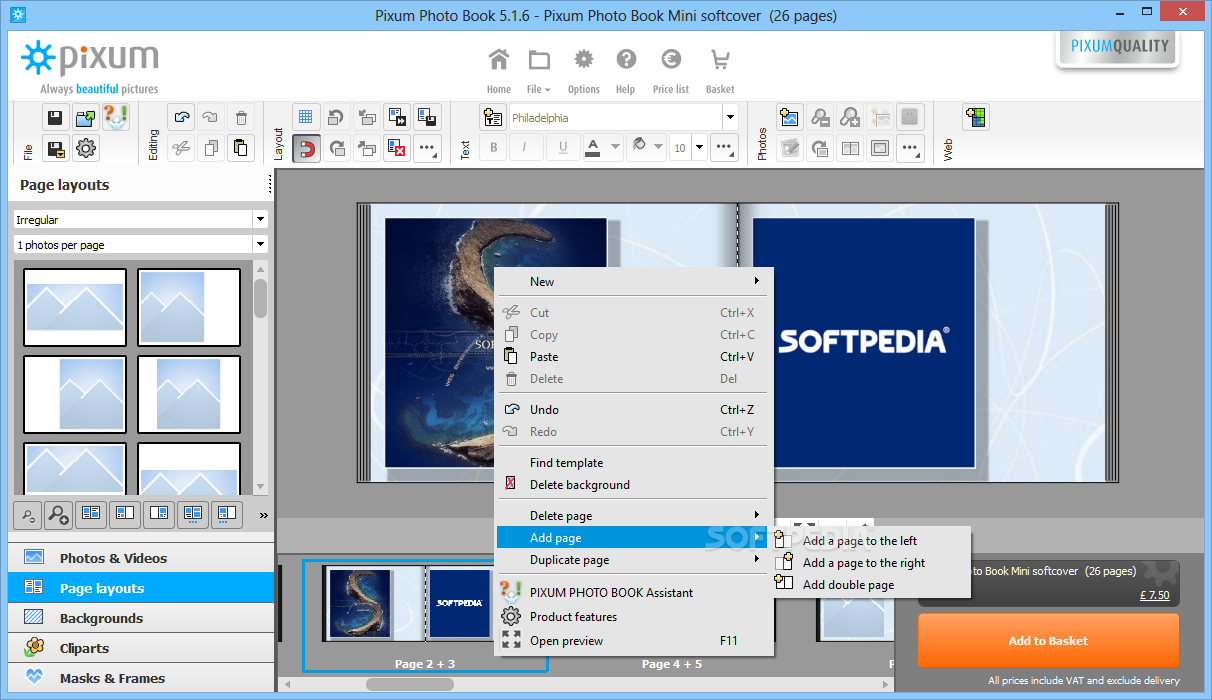
Task: Open the Price list euro icon
Action: pos(671,72)
